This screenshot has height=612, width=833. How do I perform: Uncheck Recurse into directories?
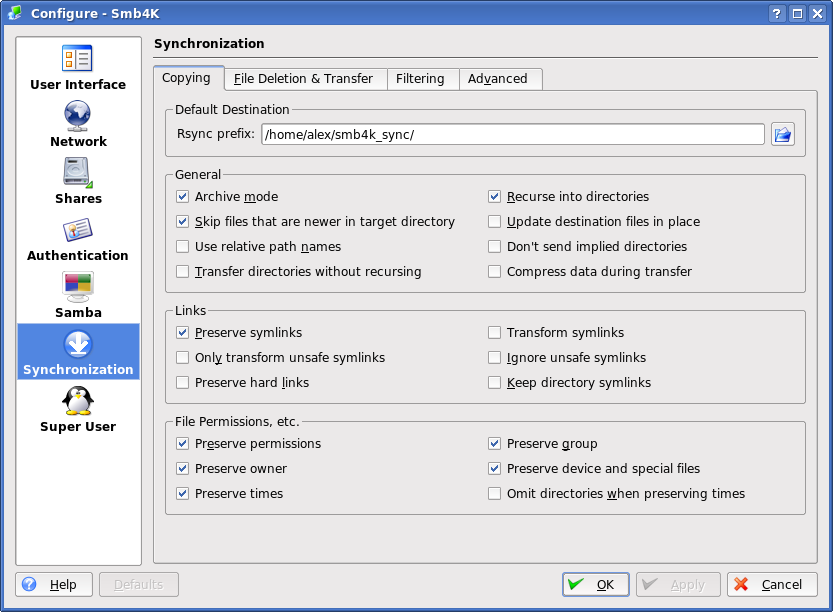494,197
